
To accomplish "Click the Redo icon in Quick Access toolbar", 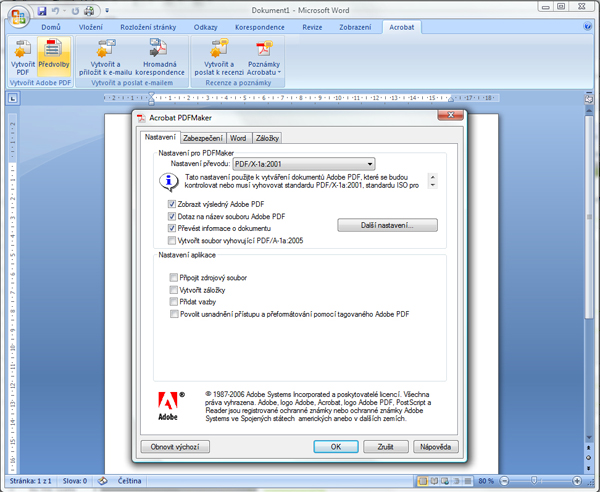I will [x=75, y=11].
